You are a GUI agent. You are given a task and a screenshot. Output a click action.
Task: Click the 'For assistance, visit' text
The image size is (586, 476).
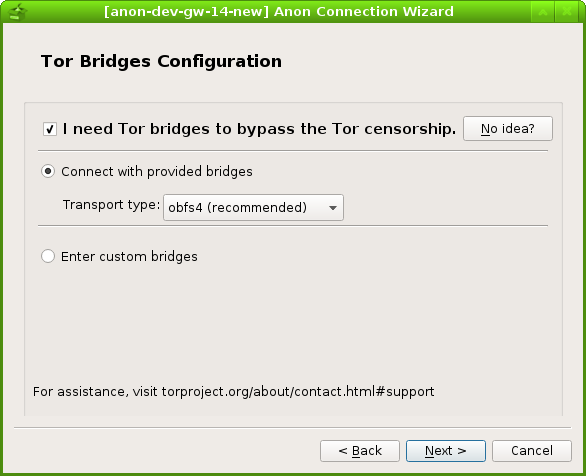[x=95, y=392]
